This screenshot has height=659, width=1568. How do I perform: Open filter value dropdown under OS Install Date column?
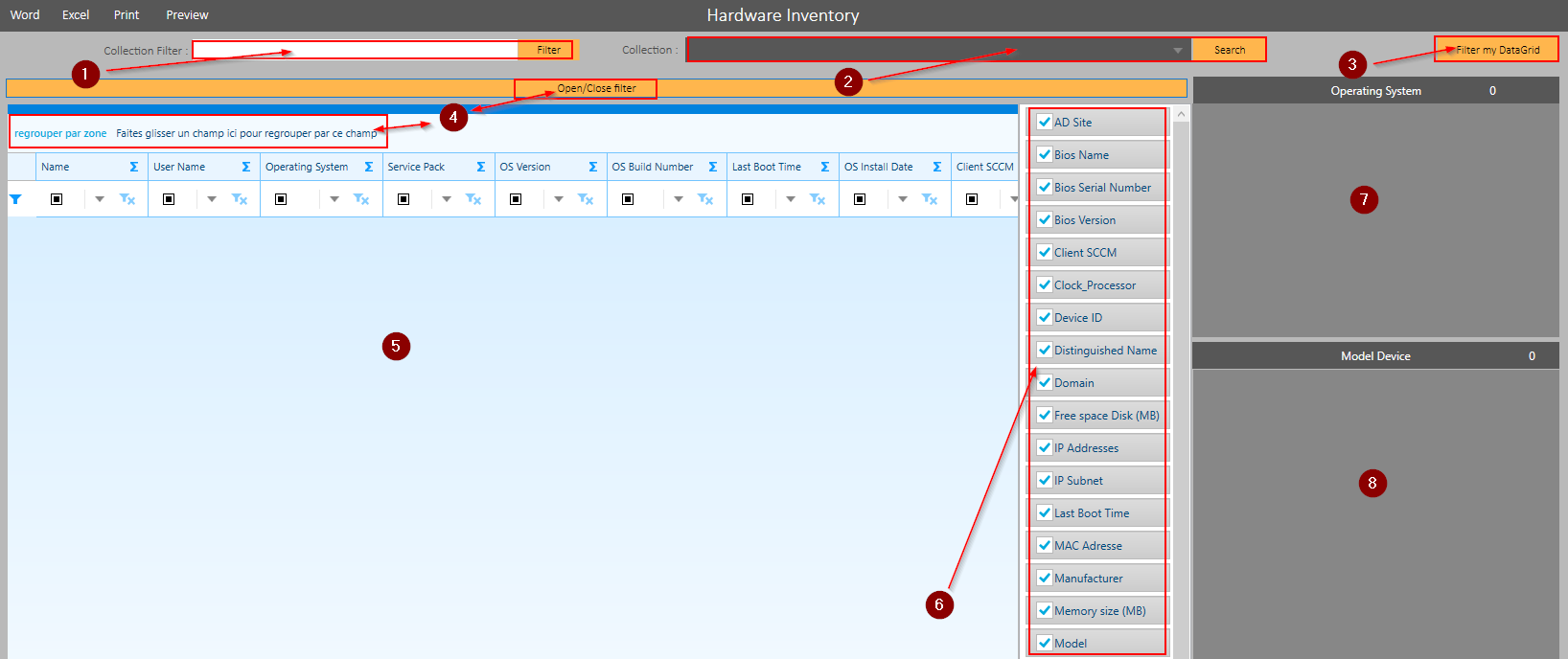pos(903,199)
